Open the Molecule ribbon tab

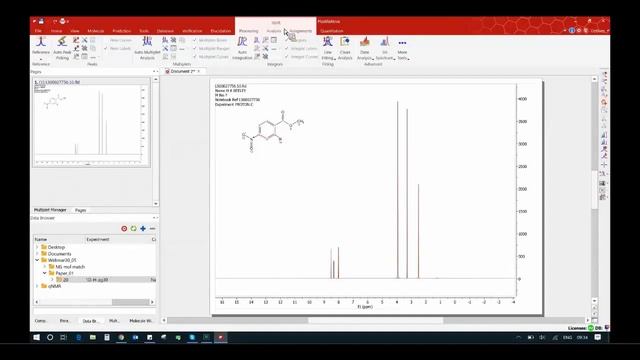coord(96,31)
